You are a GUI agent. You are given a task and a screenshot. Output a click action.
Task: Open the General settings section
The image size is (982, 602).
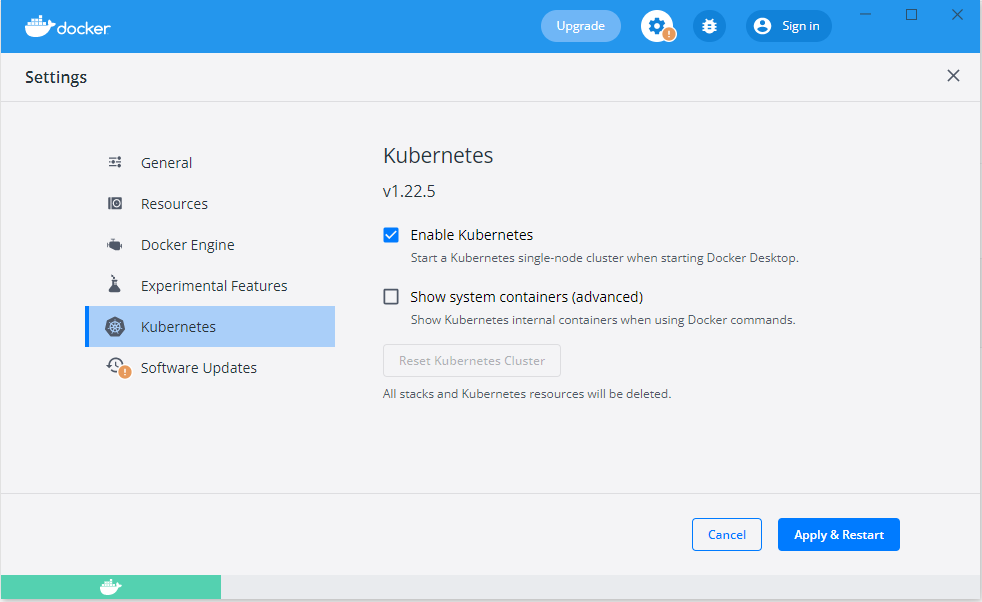(x=210, y=162)
